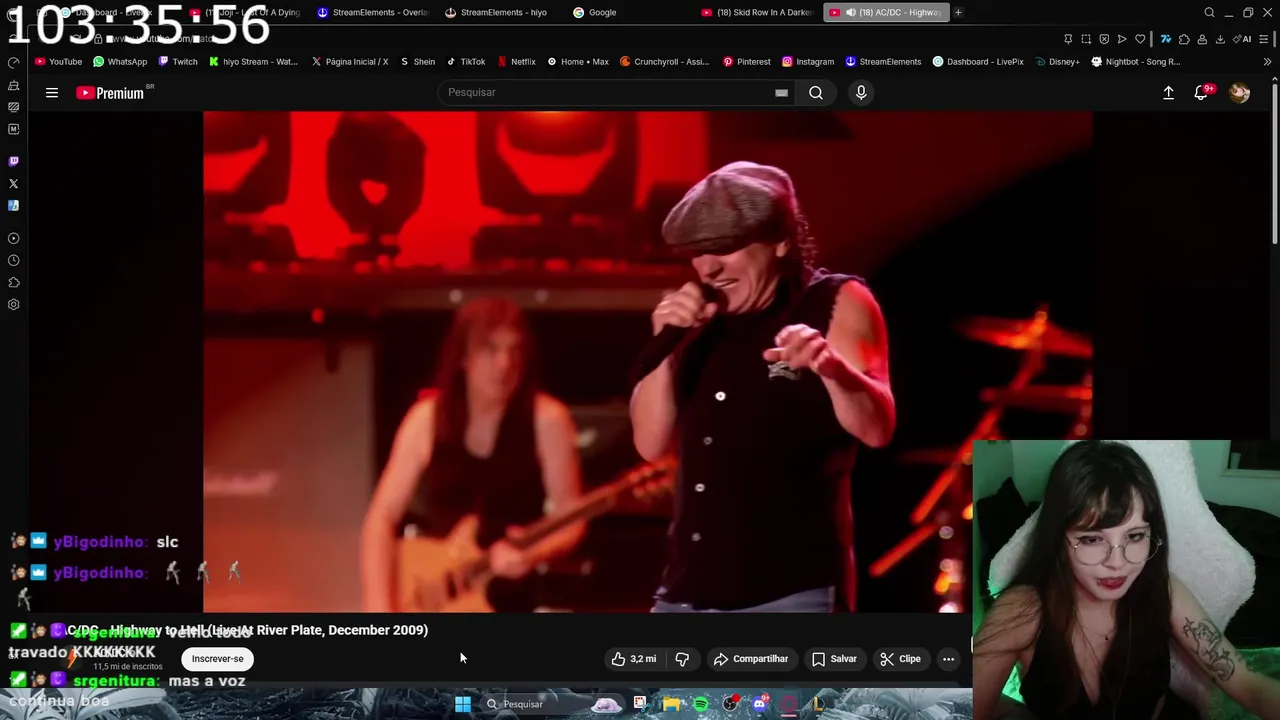Share video via Compartilhar
Image resolution: width=1280 pixels, height=720 pixels.
[751, 659]
